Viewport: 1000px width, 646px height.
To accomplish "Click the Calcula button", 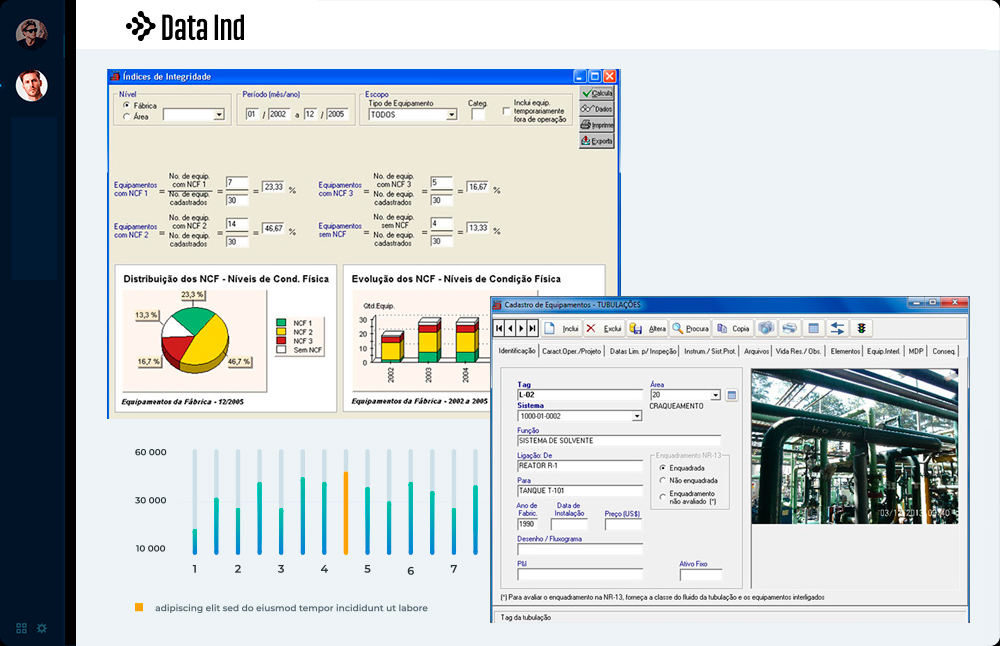I will click(597, 93).
